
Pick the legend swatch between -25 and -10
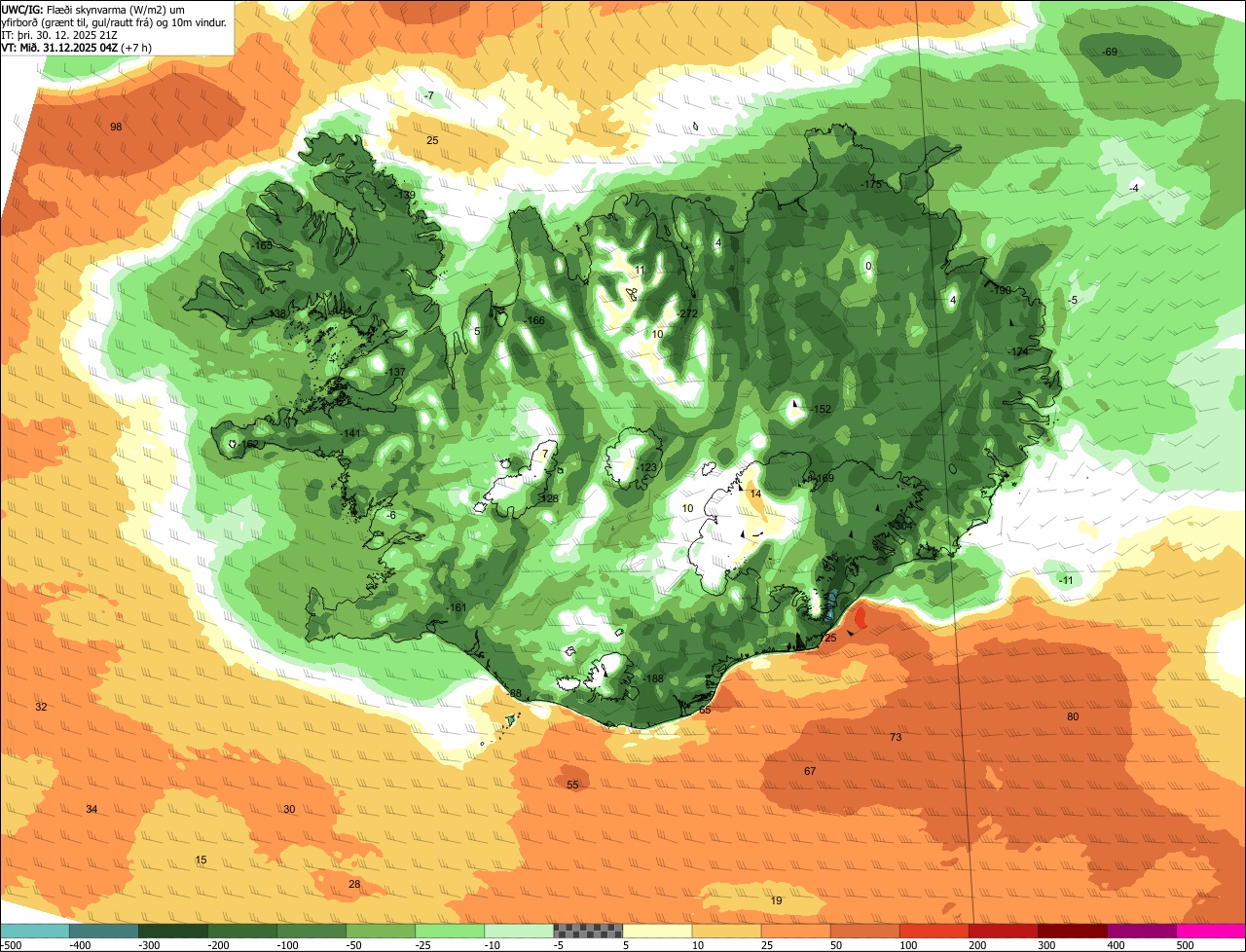450,931
